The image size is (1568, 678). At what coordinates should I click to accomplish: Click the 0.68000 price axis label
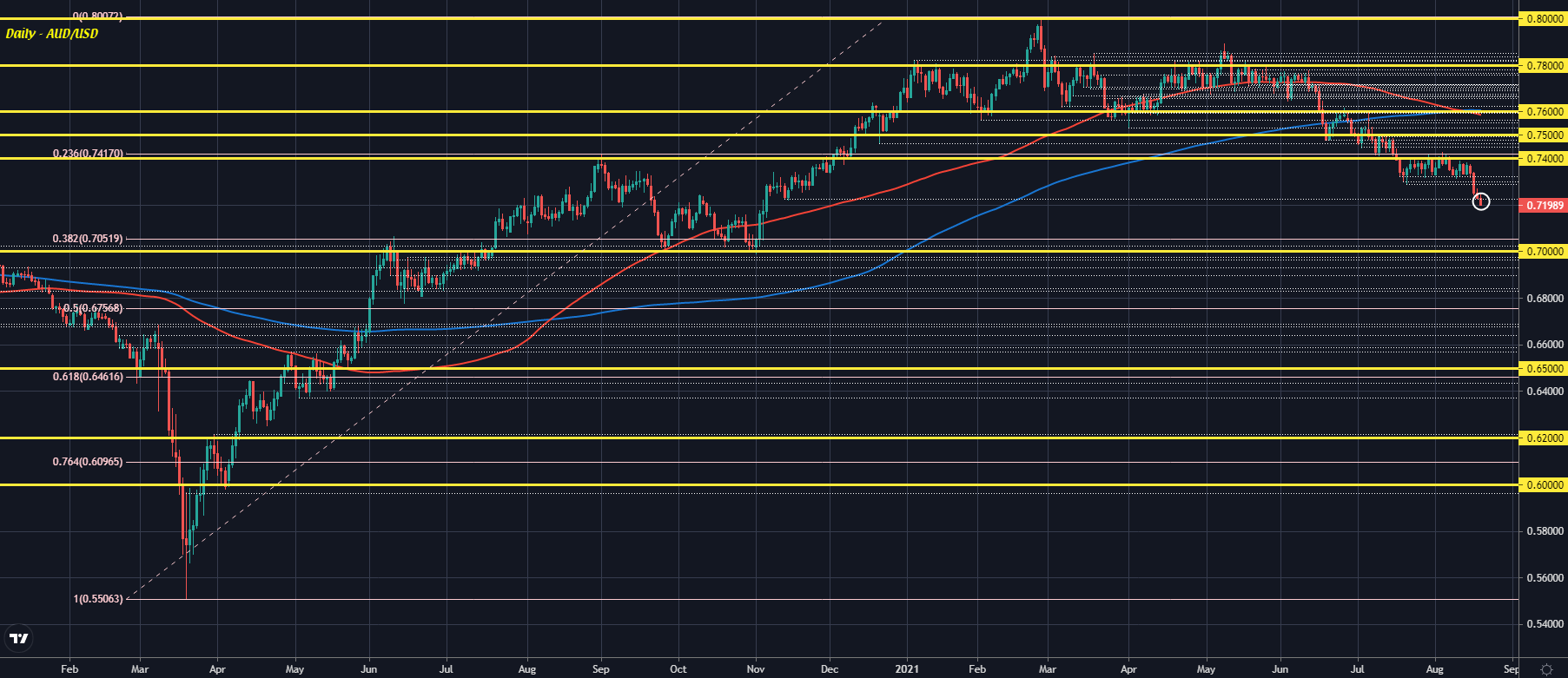coord(1545,299)
